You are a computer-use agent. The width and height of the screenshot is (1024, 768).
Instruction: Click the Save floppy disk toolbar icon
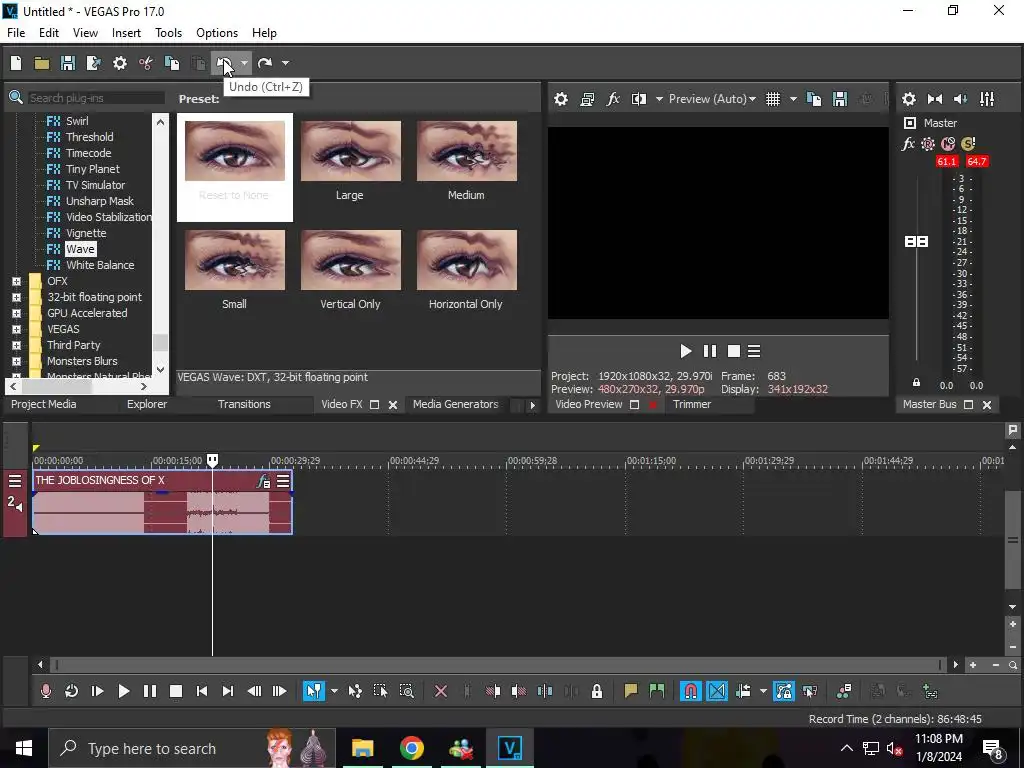pyautogui.click(x=67, y=63)
